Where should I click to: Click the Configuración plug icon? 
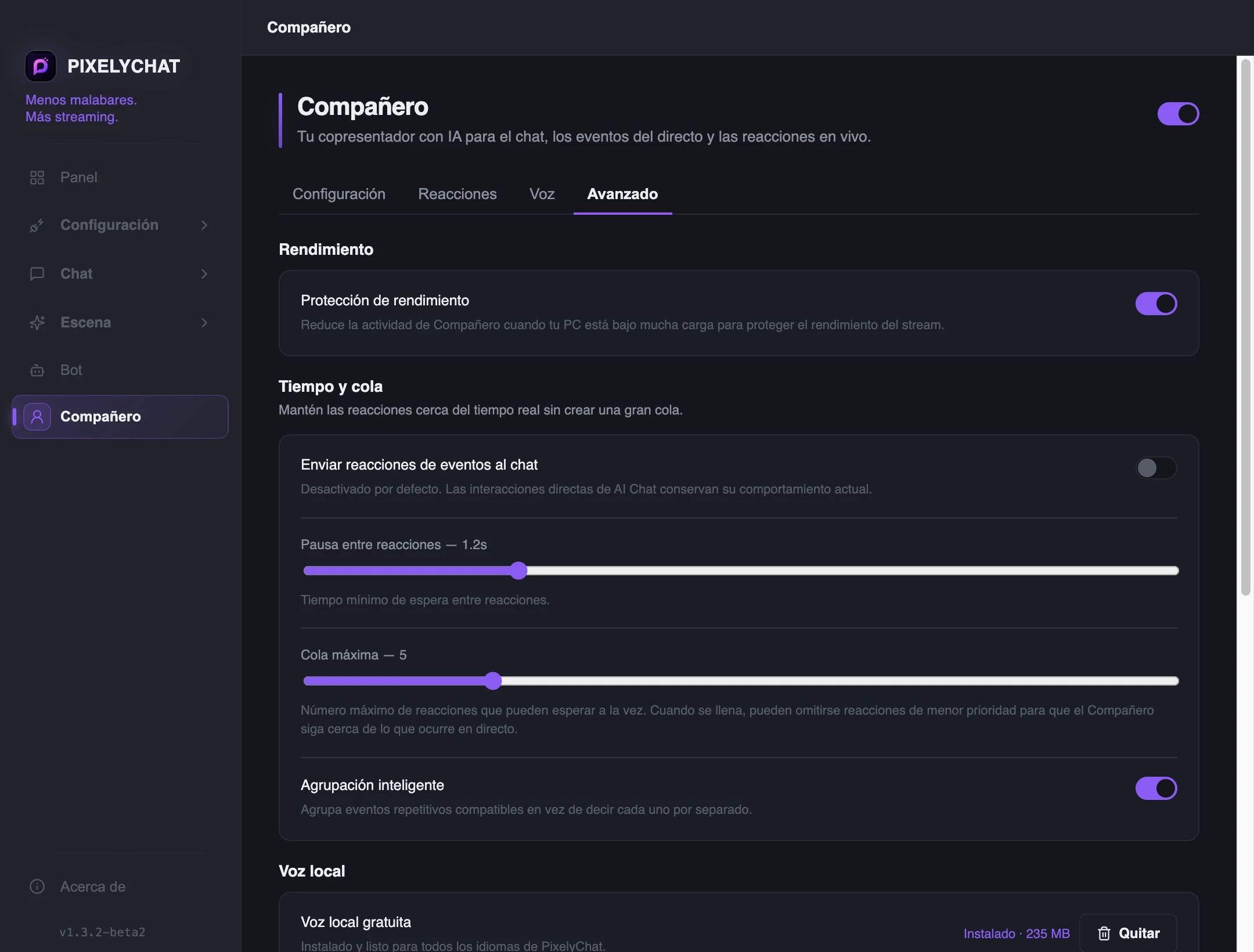pyautogui.click(x=37, y=225)
